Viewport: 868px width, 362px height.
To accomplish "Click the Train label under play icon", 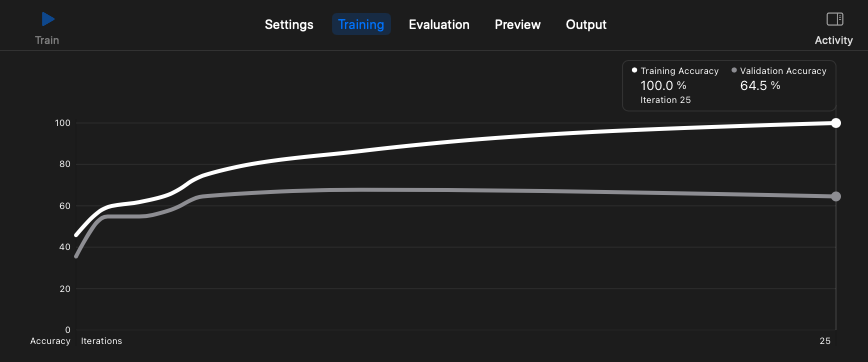I will pyautogui.click(x=47, y=40).
